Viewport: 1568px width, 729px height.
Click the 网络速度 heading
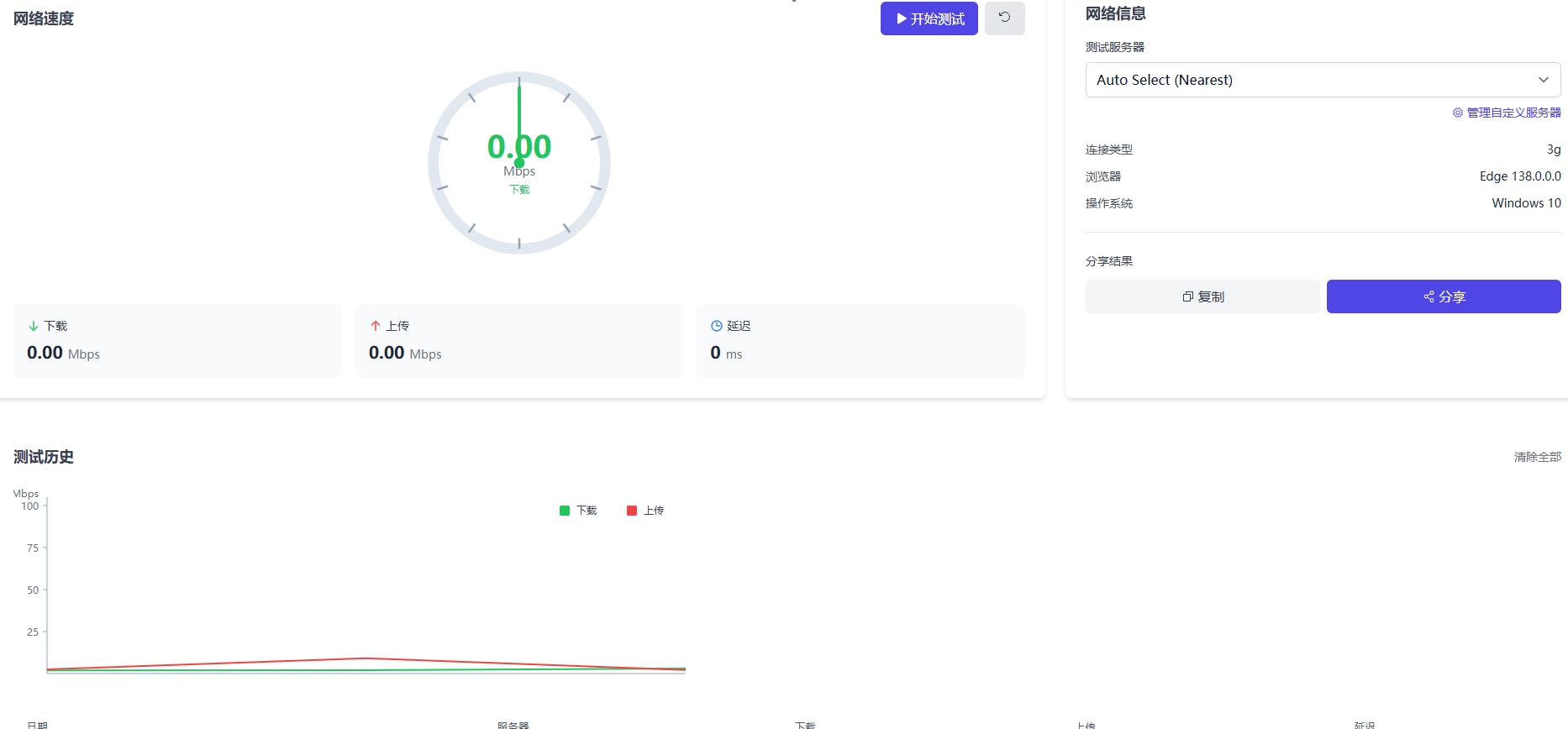pos(44,18)
